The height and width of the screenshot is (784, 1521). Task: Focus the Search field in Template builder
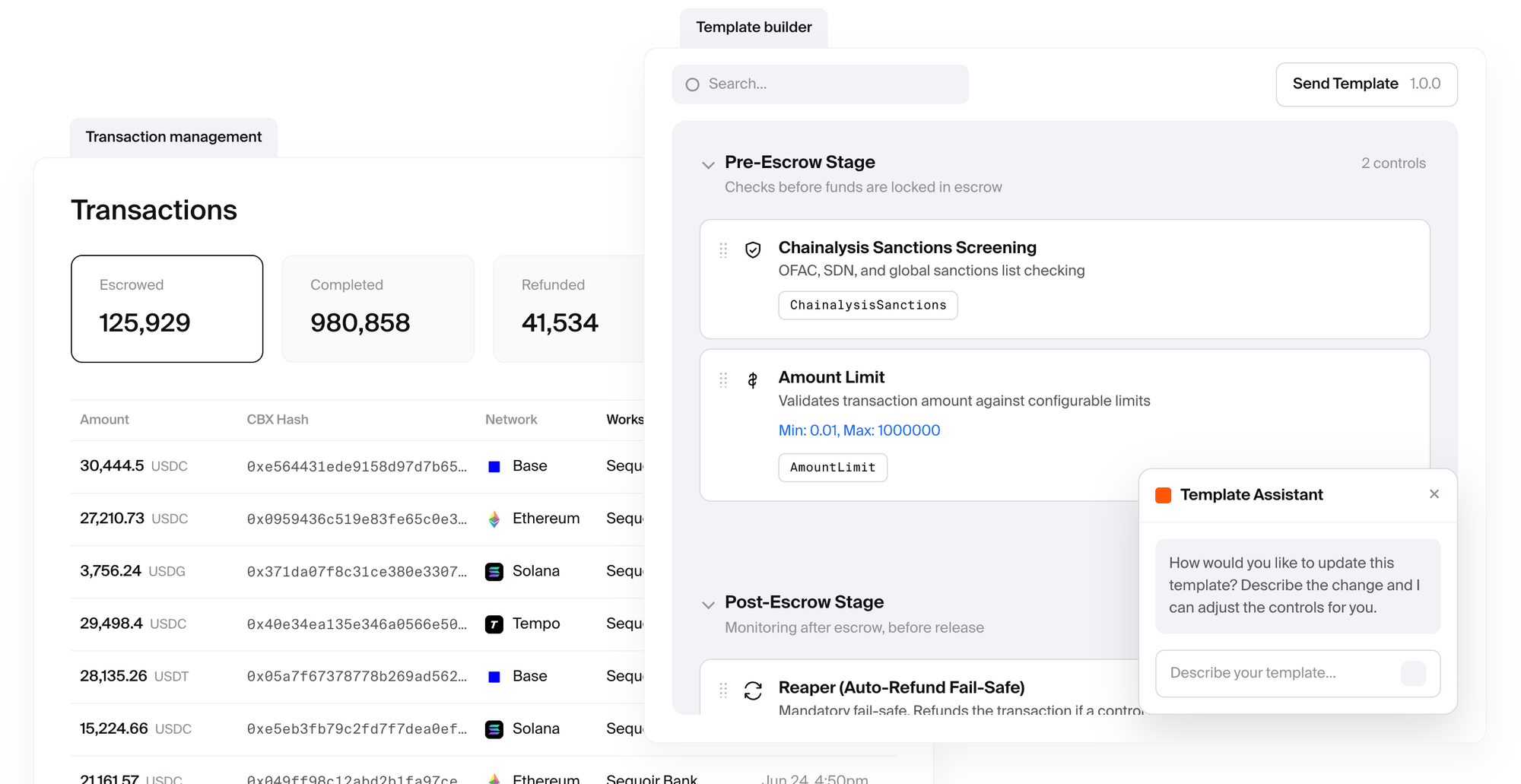tap(820, 84)
